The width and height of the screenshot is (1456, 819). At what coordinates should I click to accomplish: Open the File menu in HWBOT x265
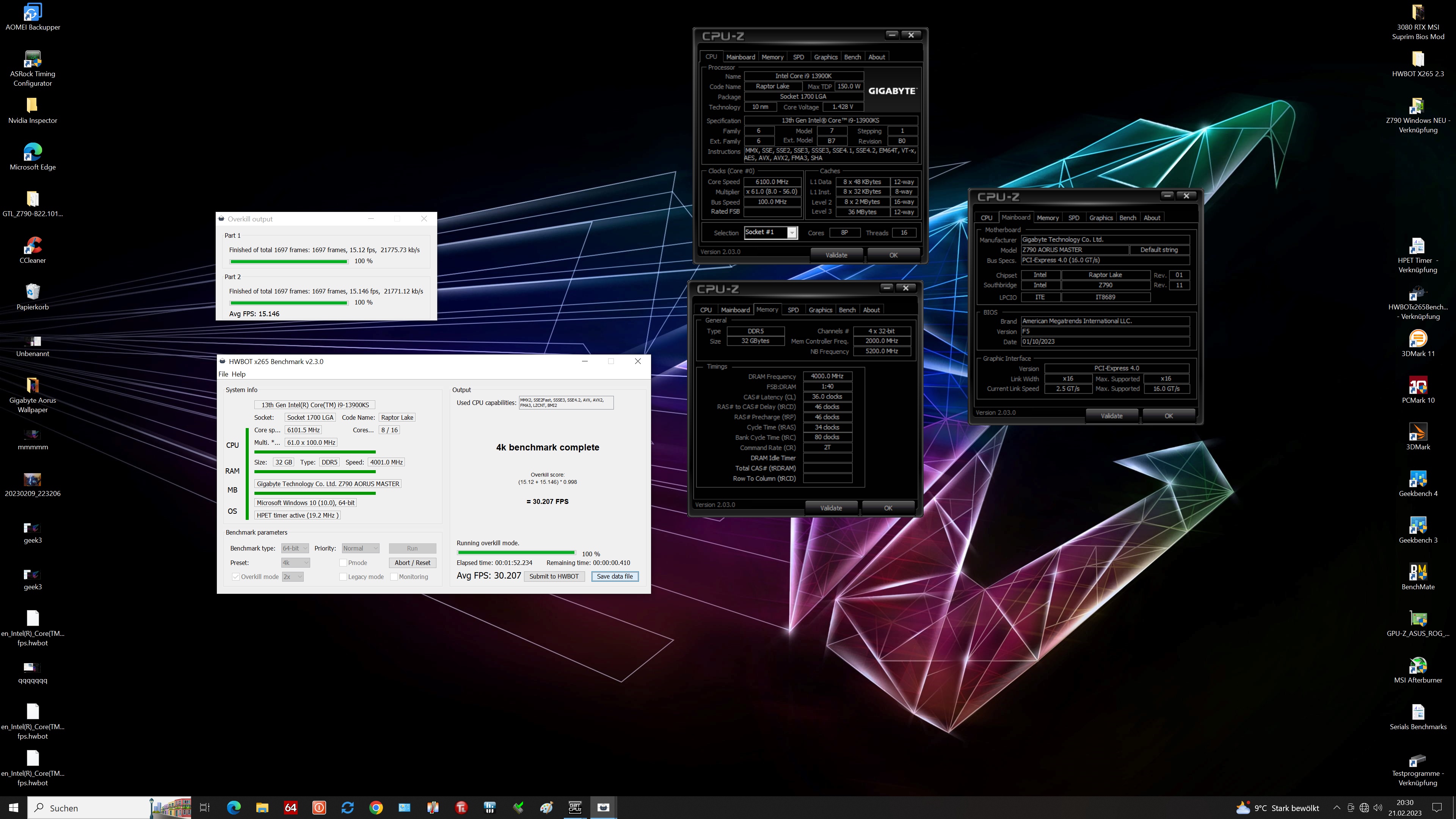[x=223, y=374]
